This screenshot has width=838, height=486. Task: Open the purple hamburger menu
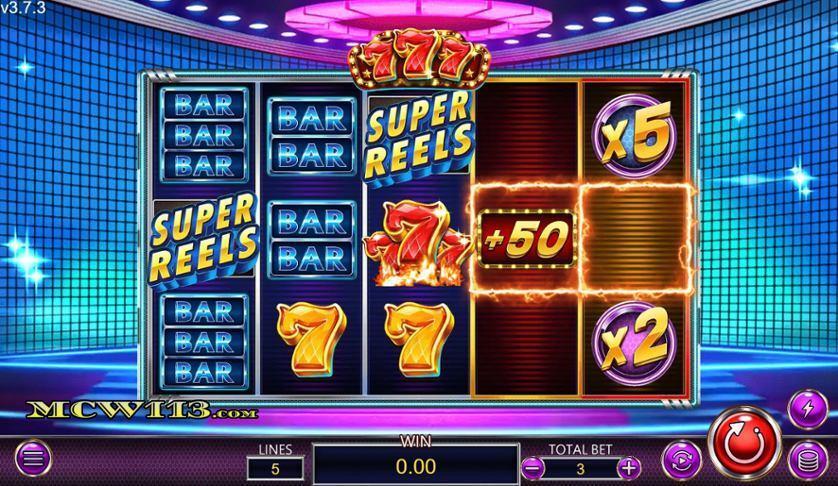pyautogui.click(x=33, y=459)
